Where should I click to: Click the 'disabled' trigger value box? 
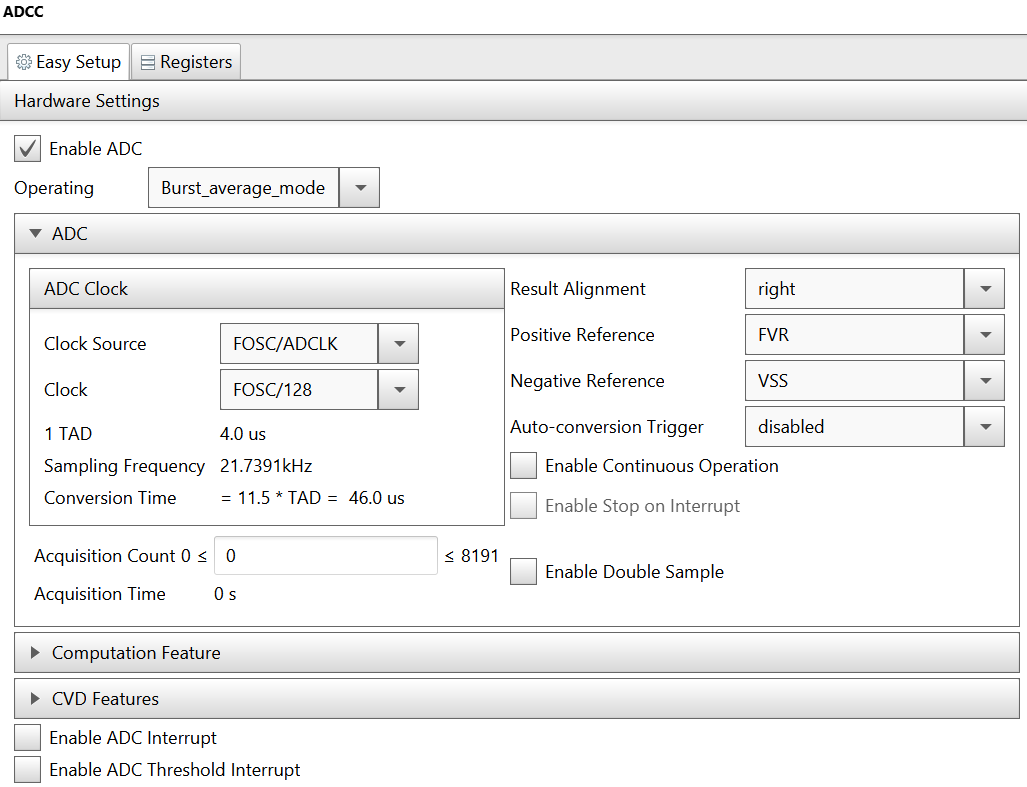(855, 427)
